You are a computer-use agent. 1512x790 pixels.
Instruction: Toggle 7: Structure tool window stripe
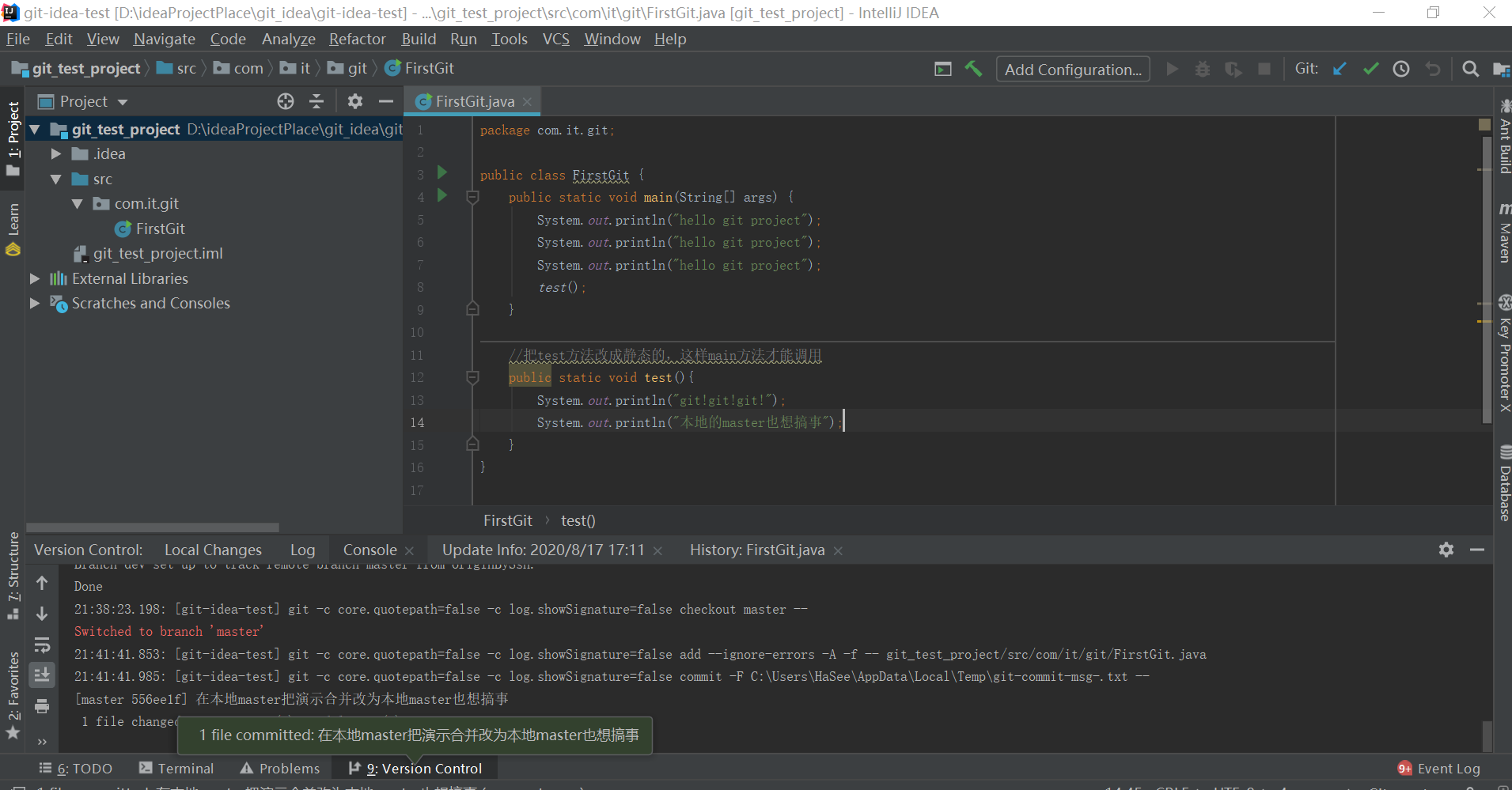pos(13,576)
